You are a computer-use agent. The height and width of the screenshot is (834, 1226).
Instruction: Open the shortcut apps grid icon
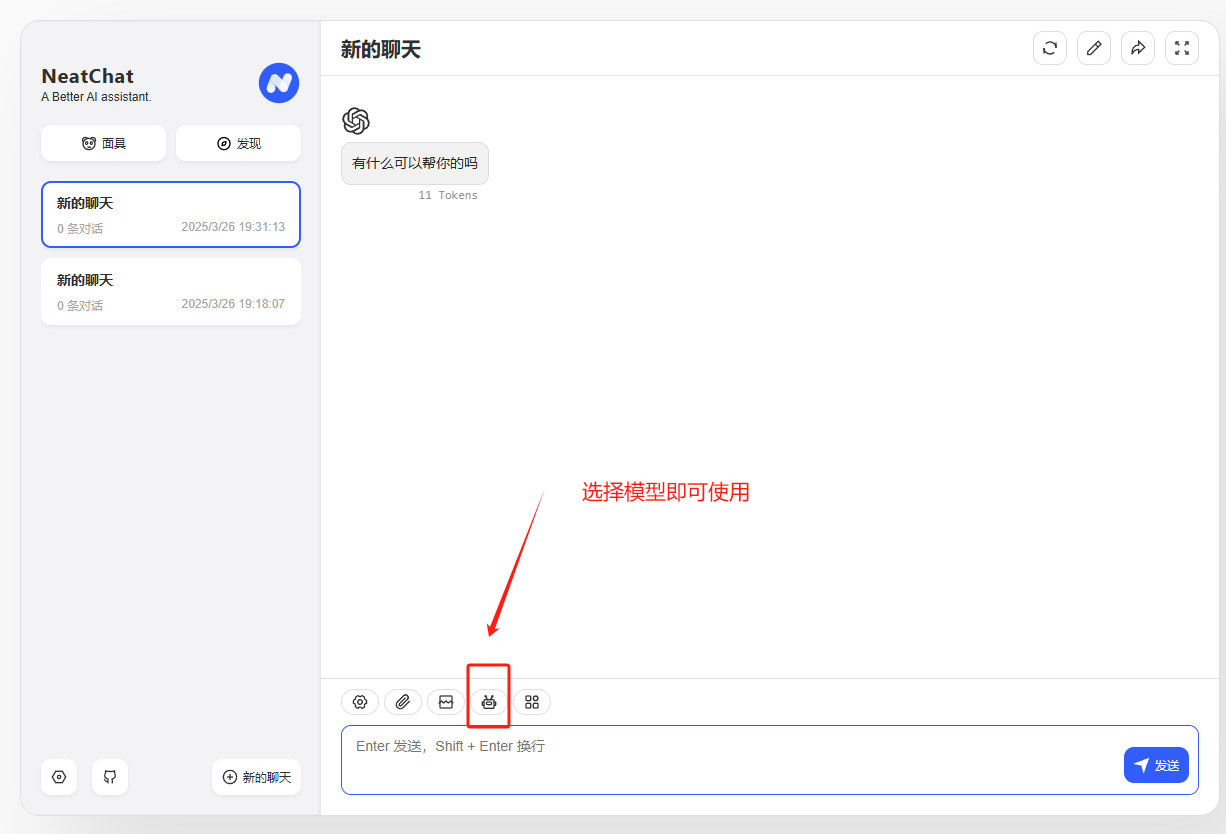531,702
